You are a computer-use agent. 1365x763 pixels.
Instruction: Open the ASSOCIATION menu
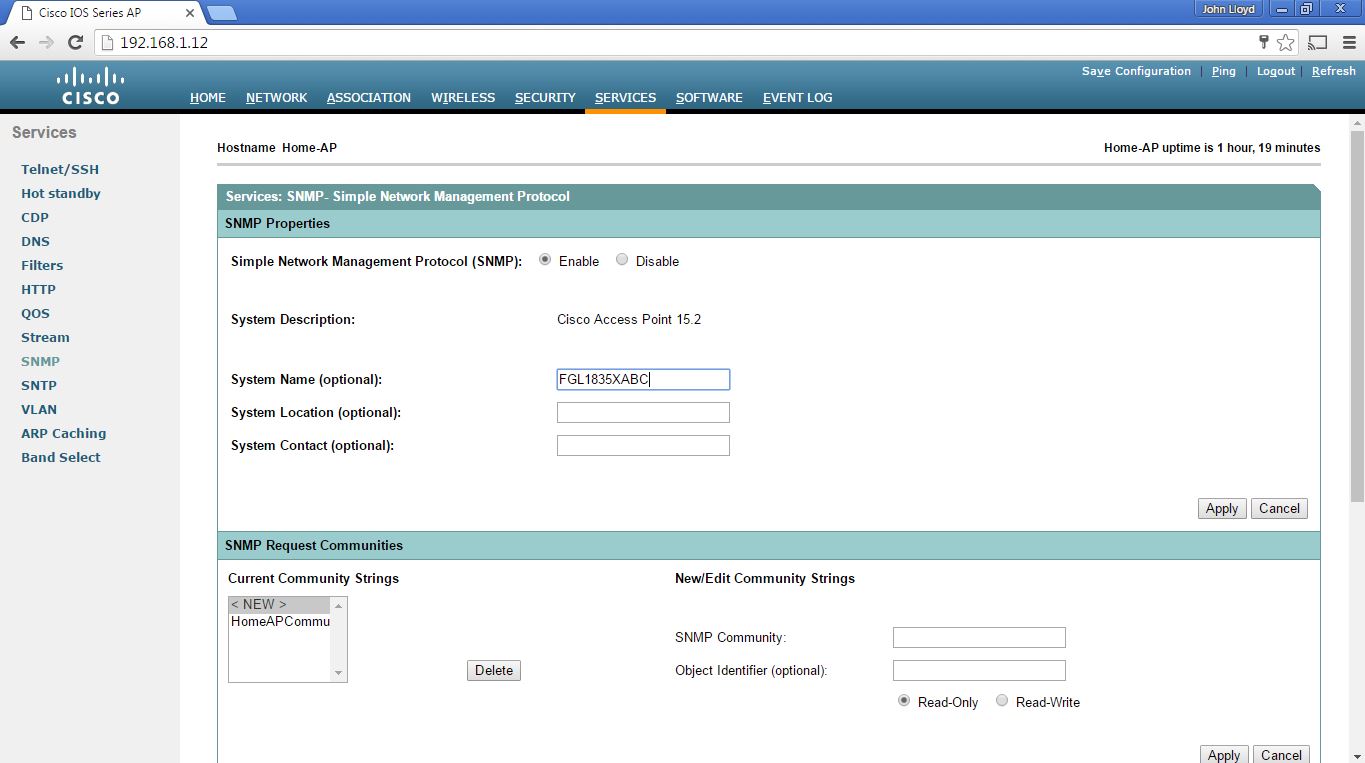[x=369, y=97]
